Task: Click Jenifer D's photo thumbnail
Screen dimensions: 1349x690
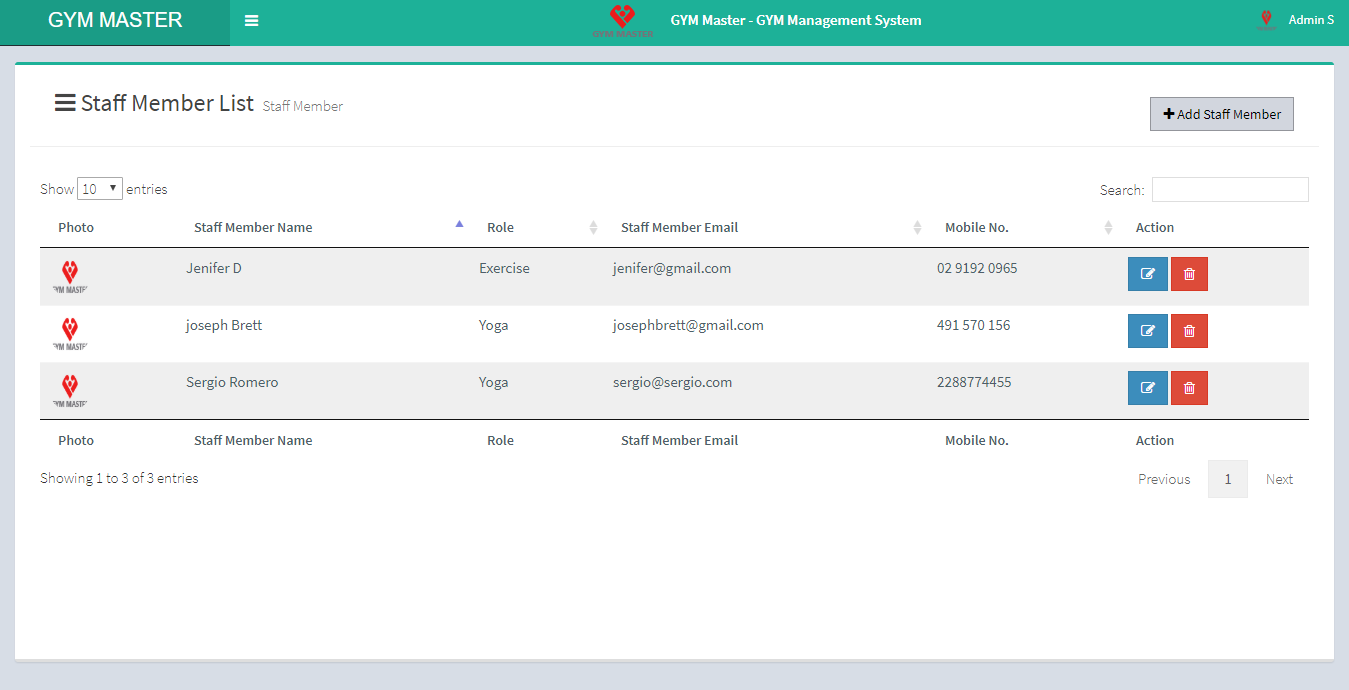Action: click(70, 276)
